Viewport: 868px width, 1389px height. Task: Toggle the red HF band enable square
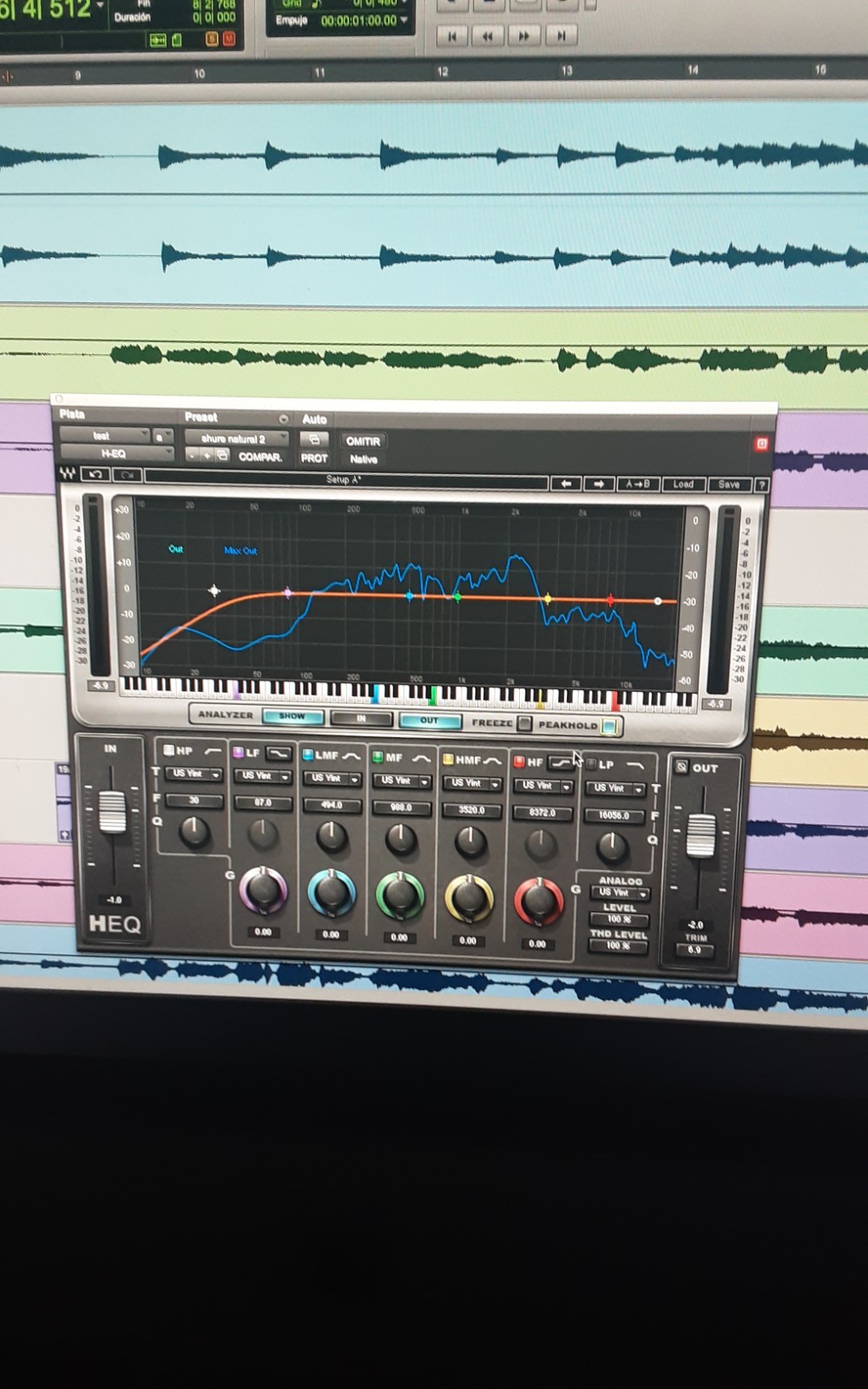[x=519, y=762]
